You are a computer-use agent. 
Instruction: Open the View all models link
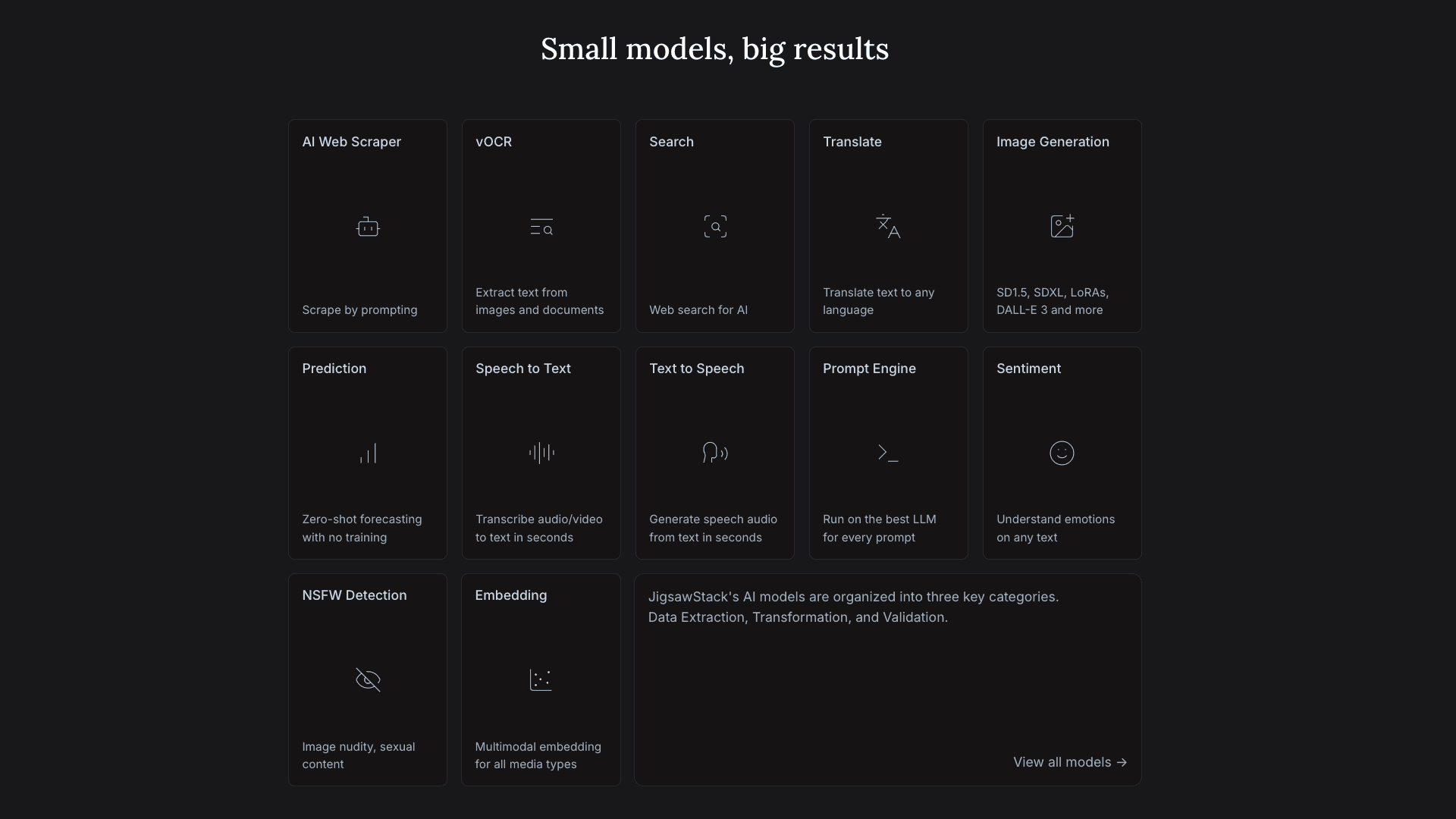click(x=1070, y=762)
